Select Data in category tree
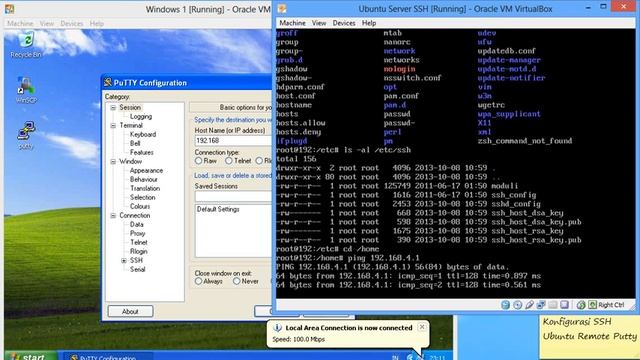 (x=136, y=224)
